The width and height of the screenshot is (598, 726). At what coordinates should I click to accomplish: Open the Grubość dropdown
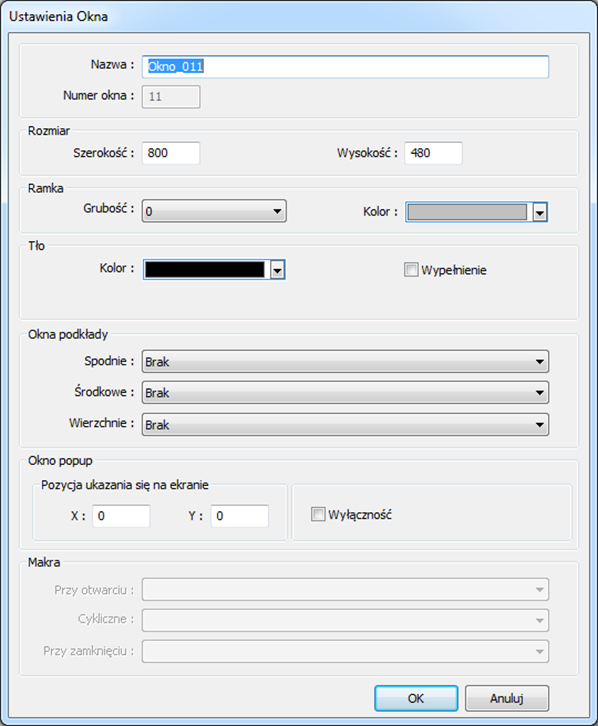coord(214,211)
